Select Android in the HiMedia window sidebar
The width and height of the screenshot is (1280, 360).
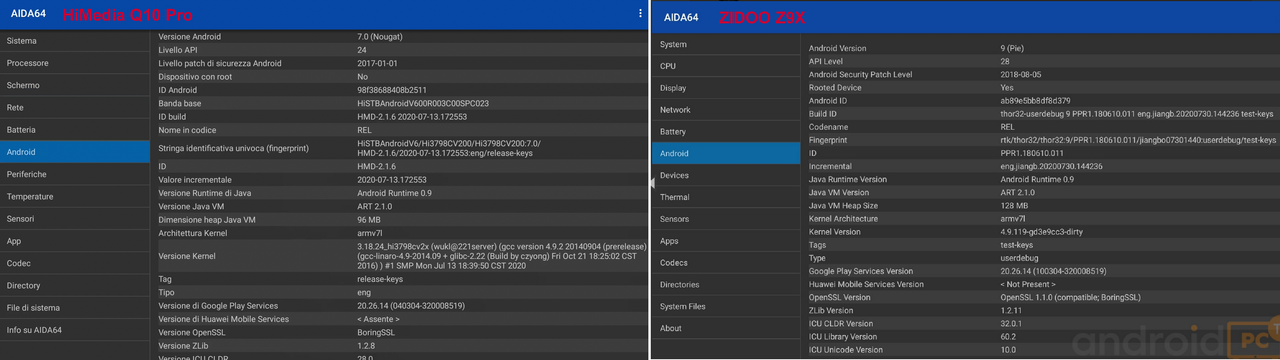pyautogui.click(x=75, y=152)
